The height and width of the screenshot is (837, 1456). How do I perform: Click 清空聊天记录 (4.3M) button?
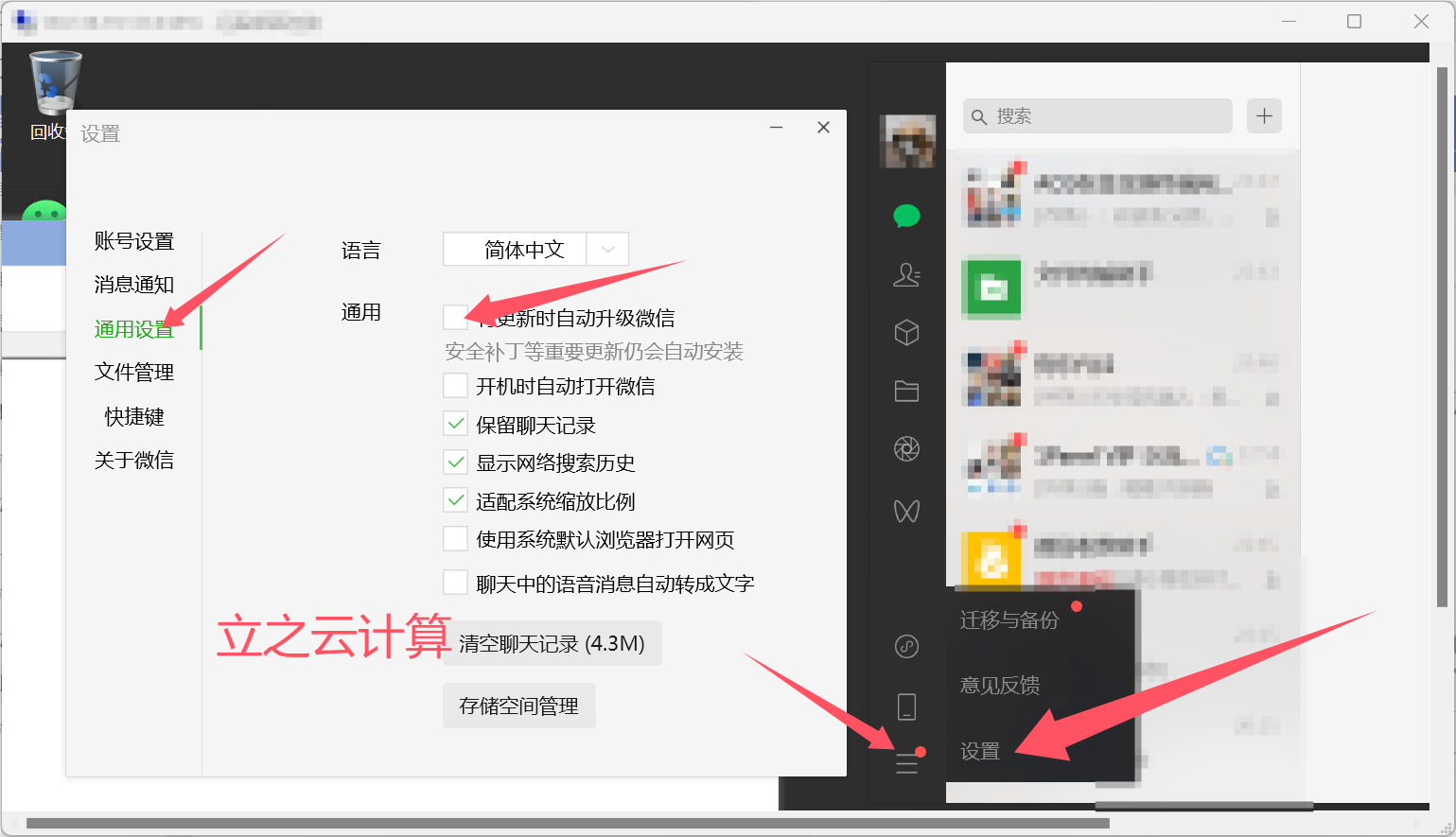point(552,643)
